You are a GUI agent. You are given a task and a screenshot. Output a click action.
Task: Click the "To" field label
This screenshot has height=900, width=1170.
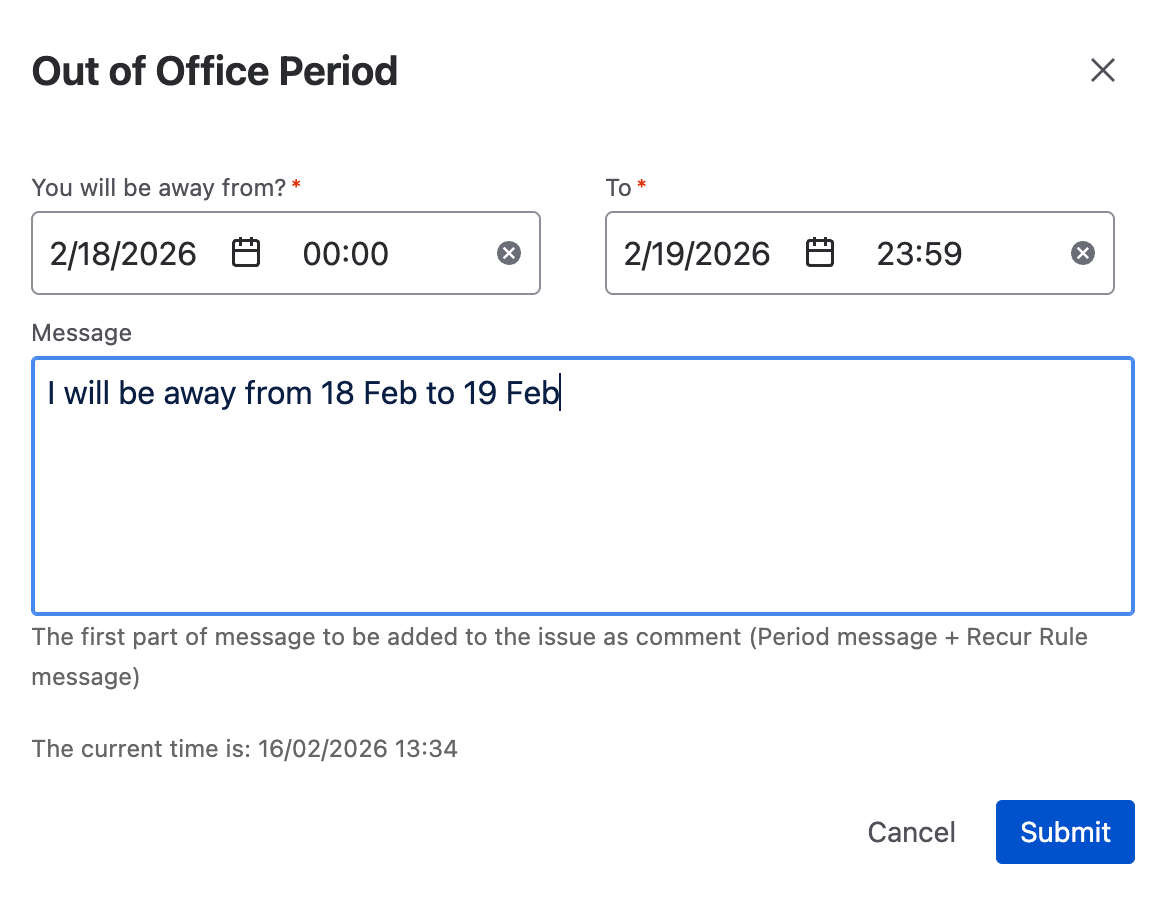618,188
